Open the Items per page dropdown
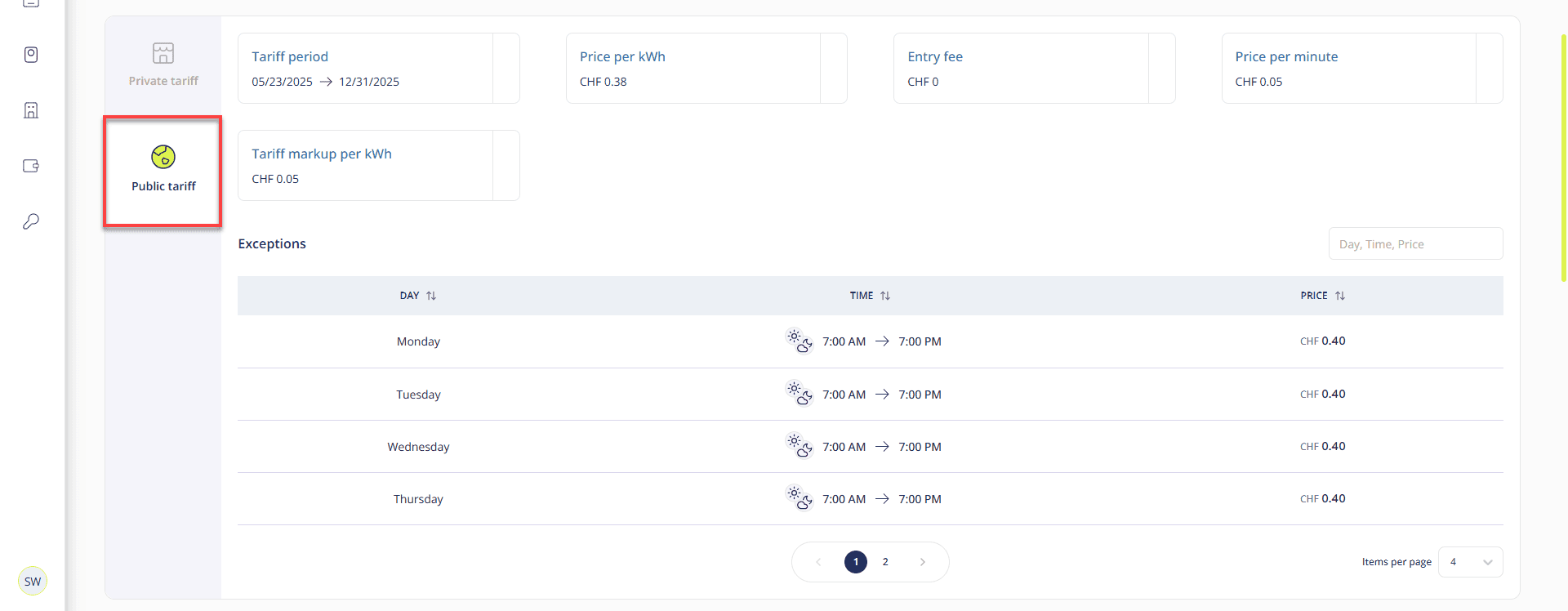 click(1470, 562)
